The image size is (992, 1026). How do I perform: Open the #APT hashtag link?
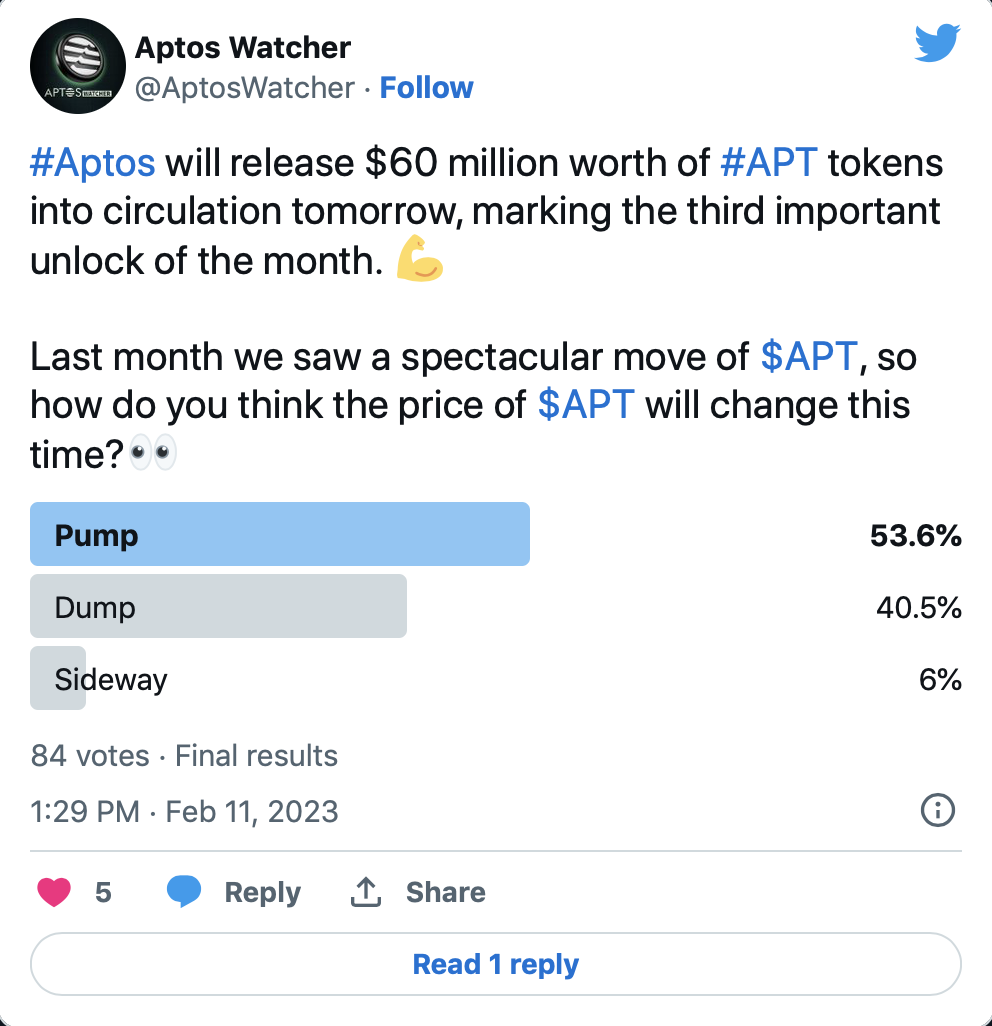pos(769,162)
